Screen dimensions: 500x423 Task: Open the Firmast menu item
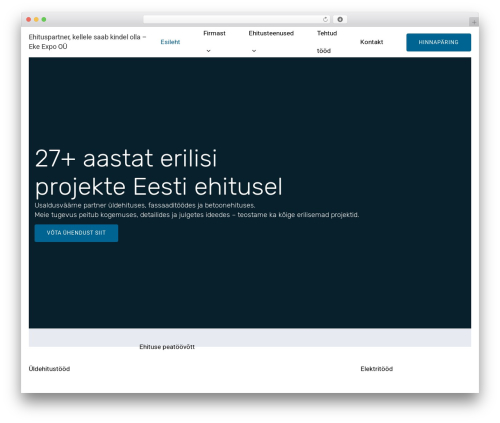(214, 33)
